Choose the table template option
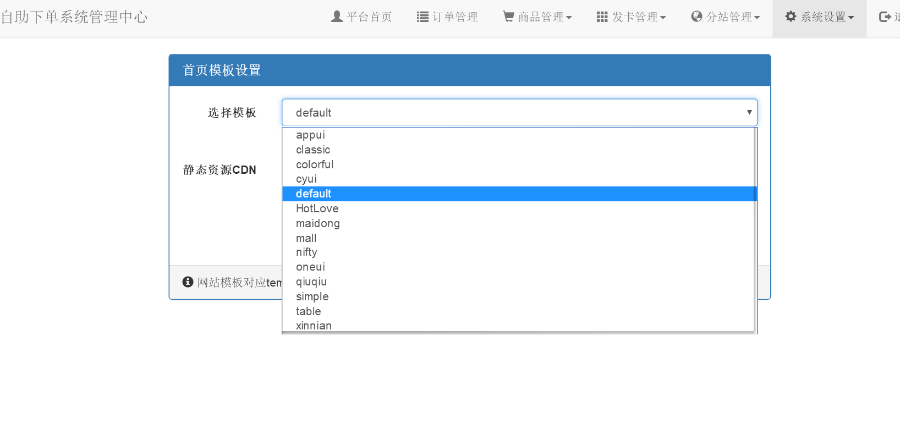Image resolution: width=900 pixels, height=446 pixels. [519, 311]
